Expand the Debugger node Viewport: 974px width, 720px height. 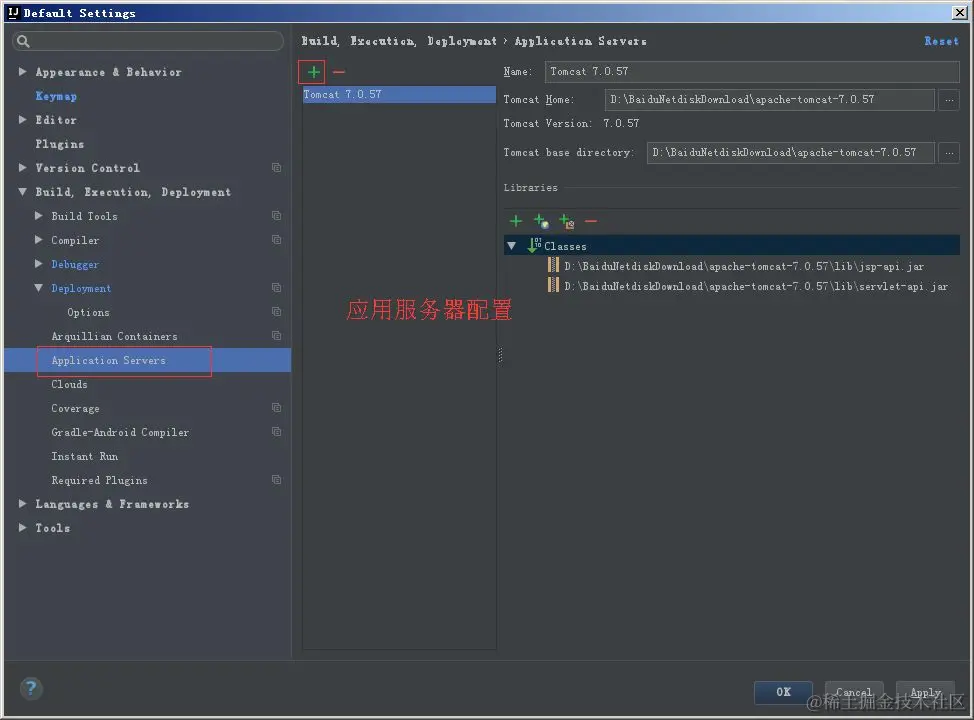[x=39, y=263]
